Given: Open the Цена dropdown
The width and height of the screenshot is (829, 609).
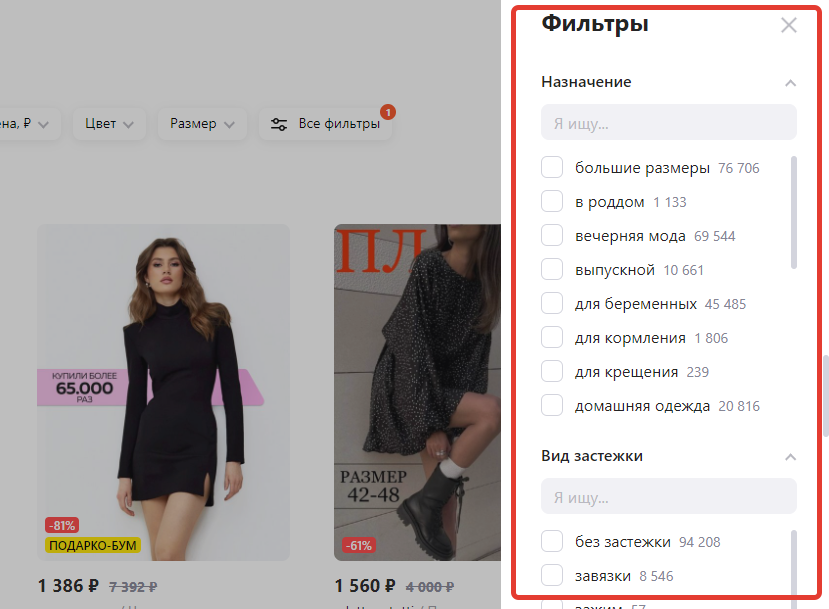Looking at the screenshot, I should click(27, 124).
